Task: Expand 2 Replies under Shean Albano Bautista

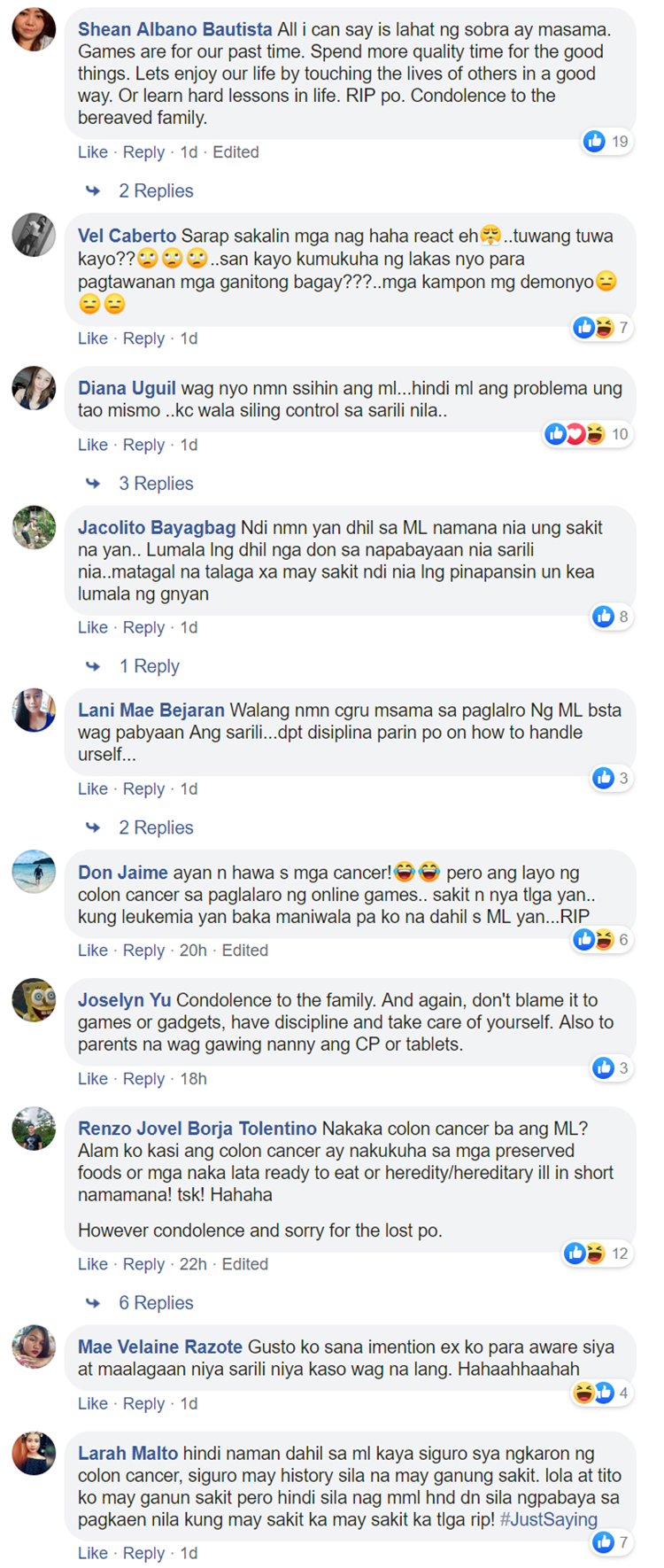Action: pos(156,190)
